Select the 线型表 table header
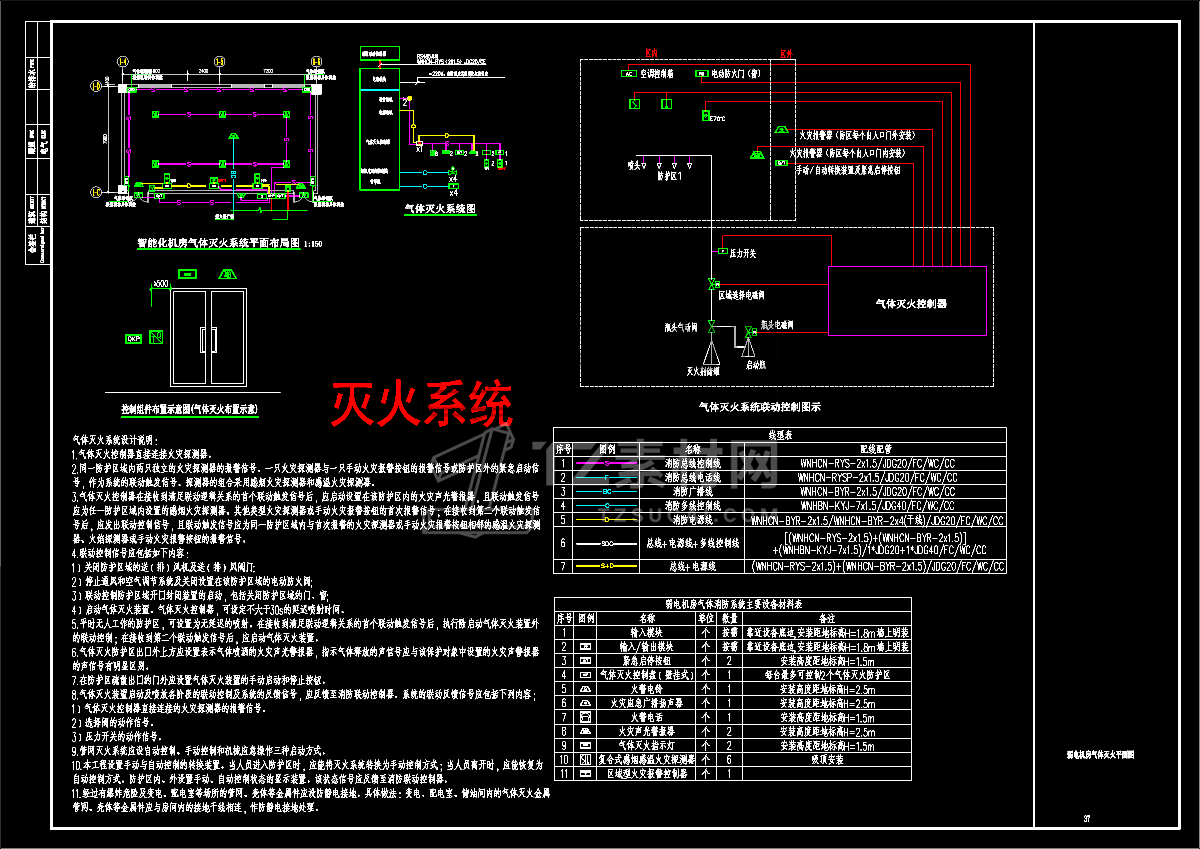This screenshot has width=1200, height=849. click(780, 436)
